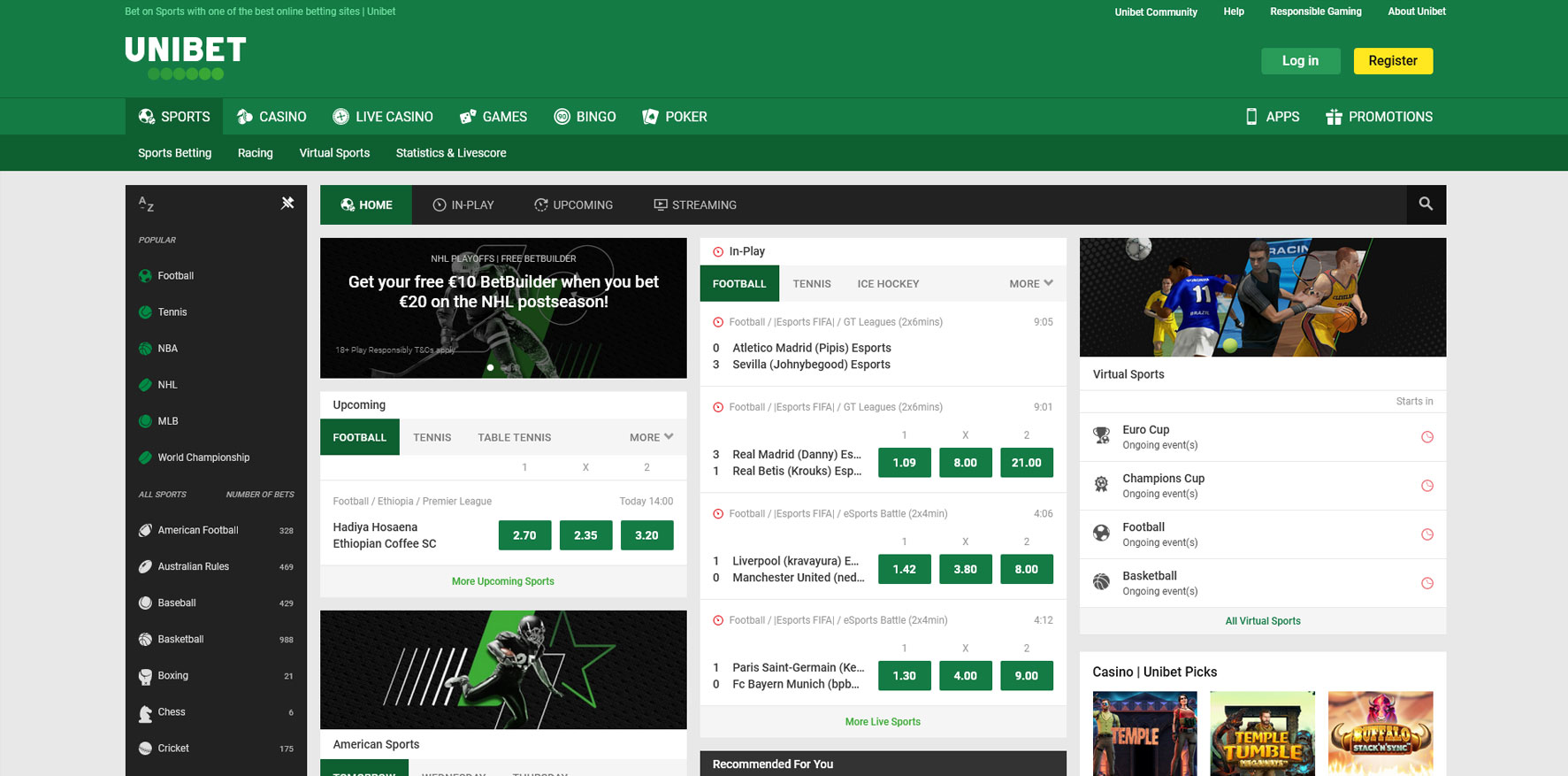Pick 3.80 draw odds Liverpool match
The width and height of the screenshot is (1568, 776).
click(965, 569)
